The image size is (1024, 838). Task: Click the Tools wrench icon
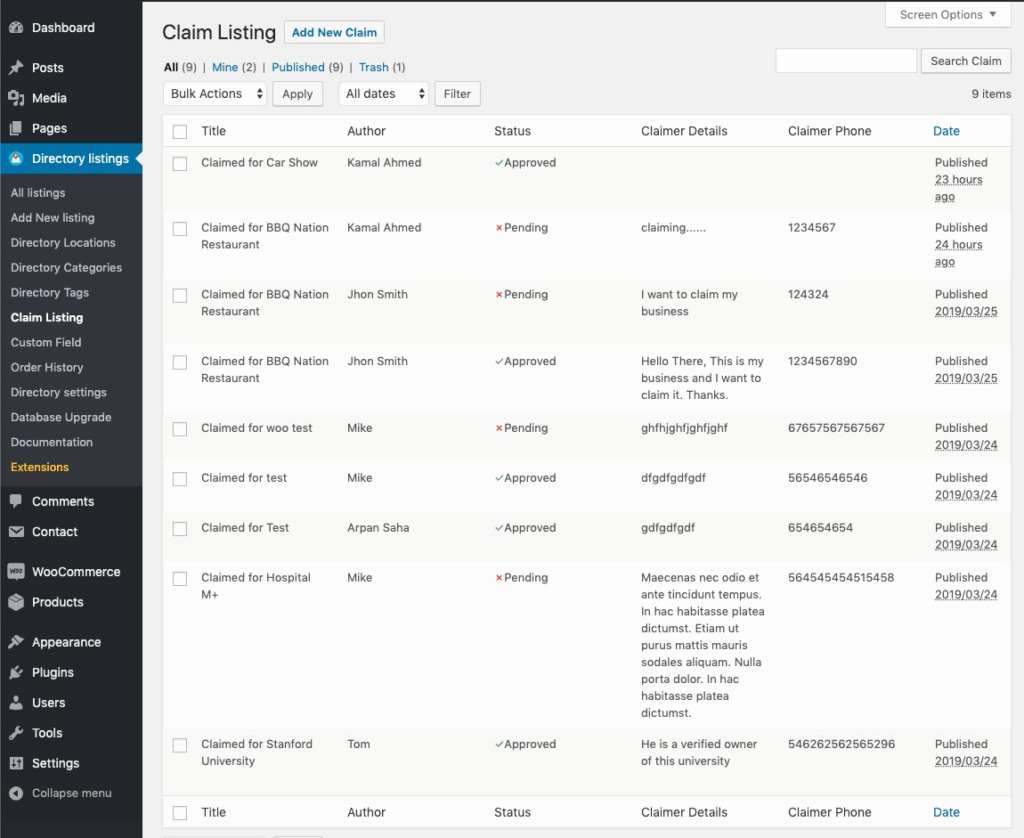click(16, 733)
